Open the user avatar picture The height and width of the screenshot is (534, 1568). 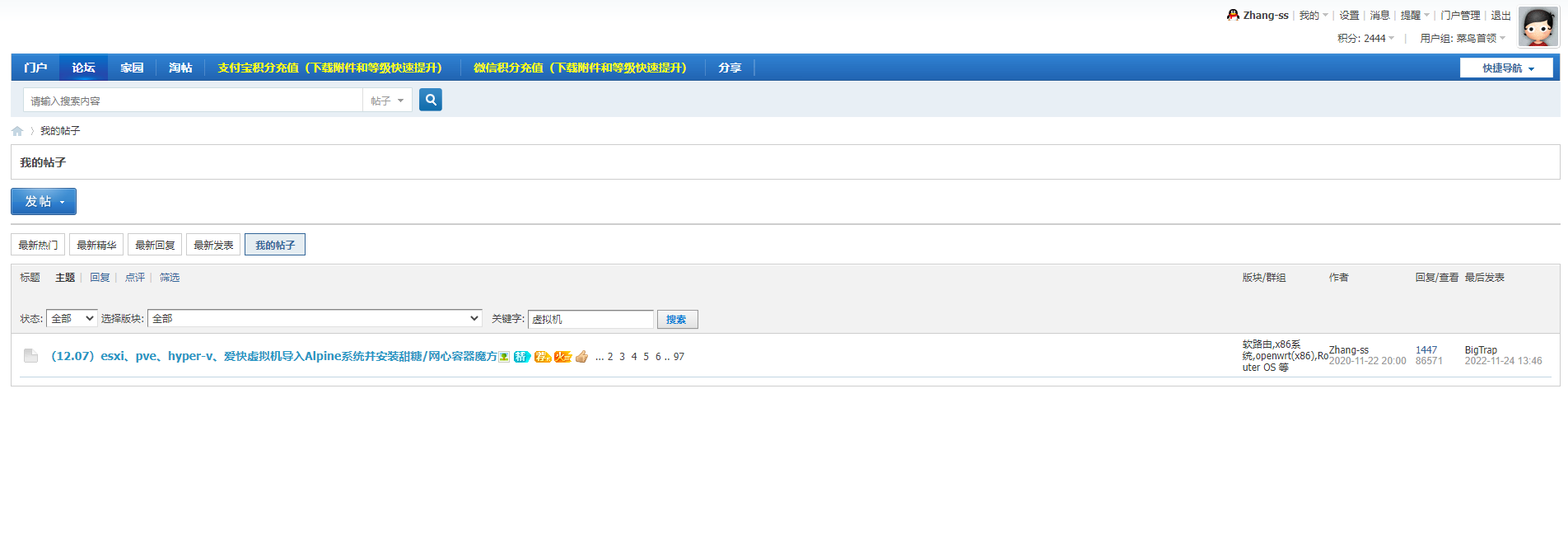point(1538,27)
